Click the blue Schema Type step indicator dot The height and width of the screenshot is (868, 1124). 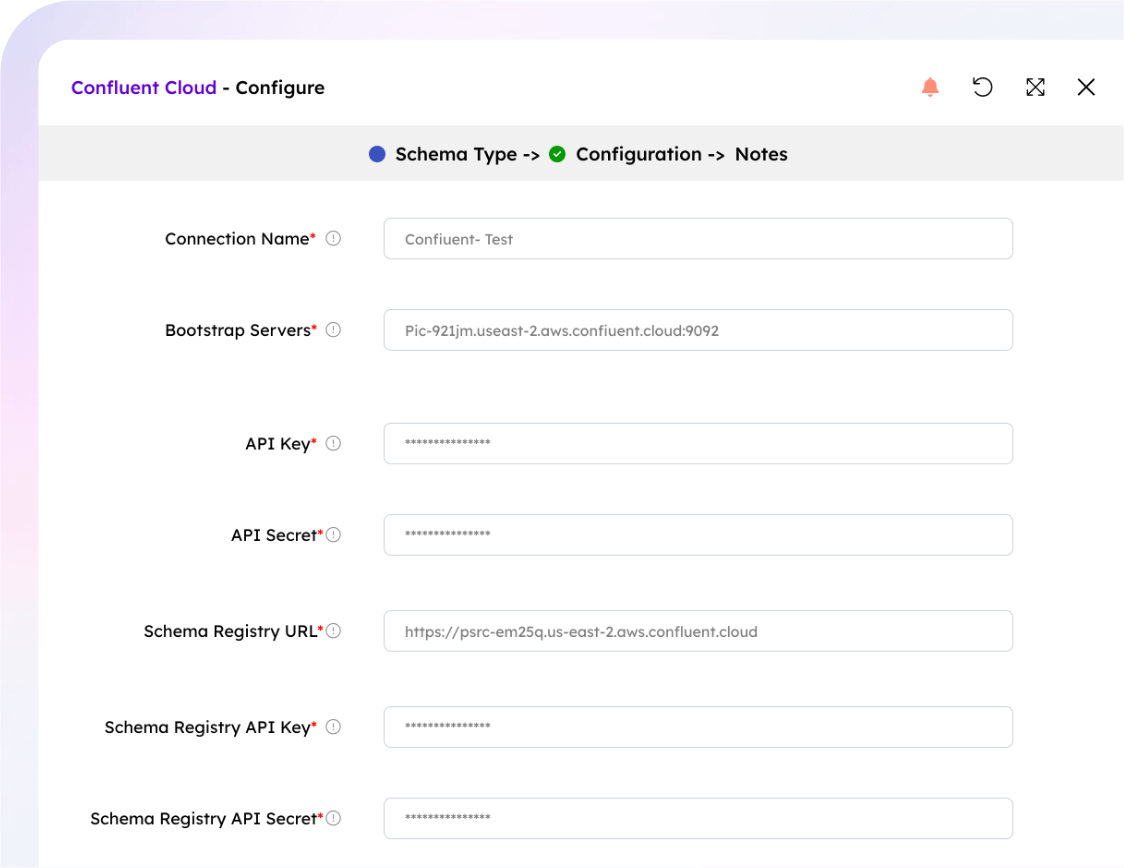[377, 154]
